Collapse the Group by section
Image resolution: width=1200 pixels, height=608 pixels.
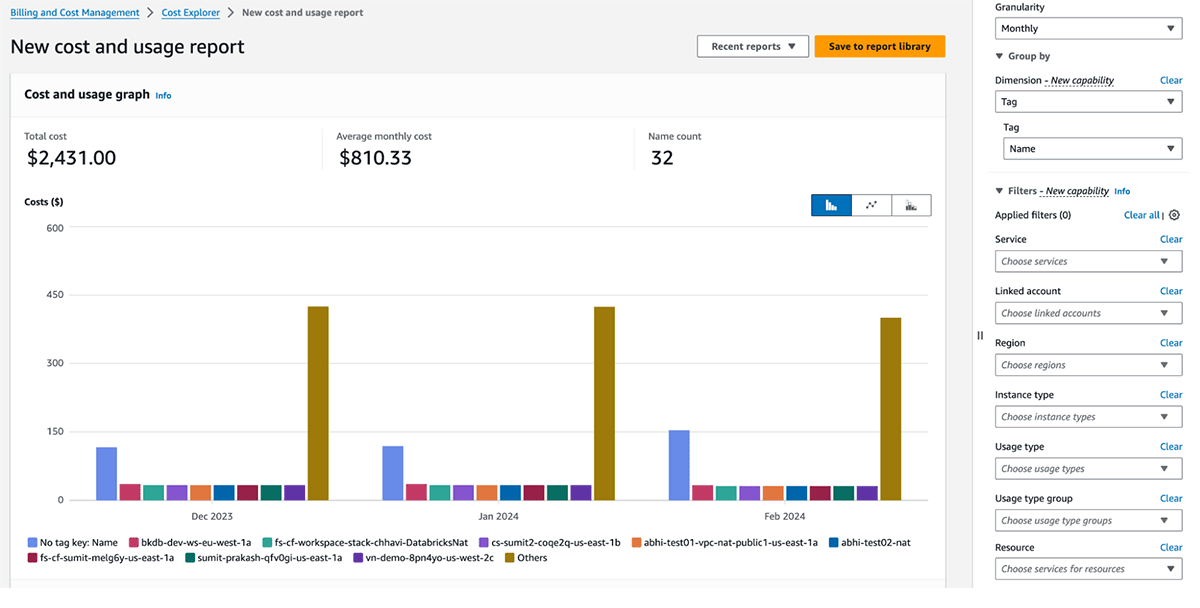click(1000, 57)
